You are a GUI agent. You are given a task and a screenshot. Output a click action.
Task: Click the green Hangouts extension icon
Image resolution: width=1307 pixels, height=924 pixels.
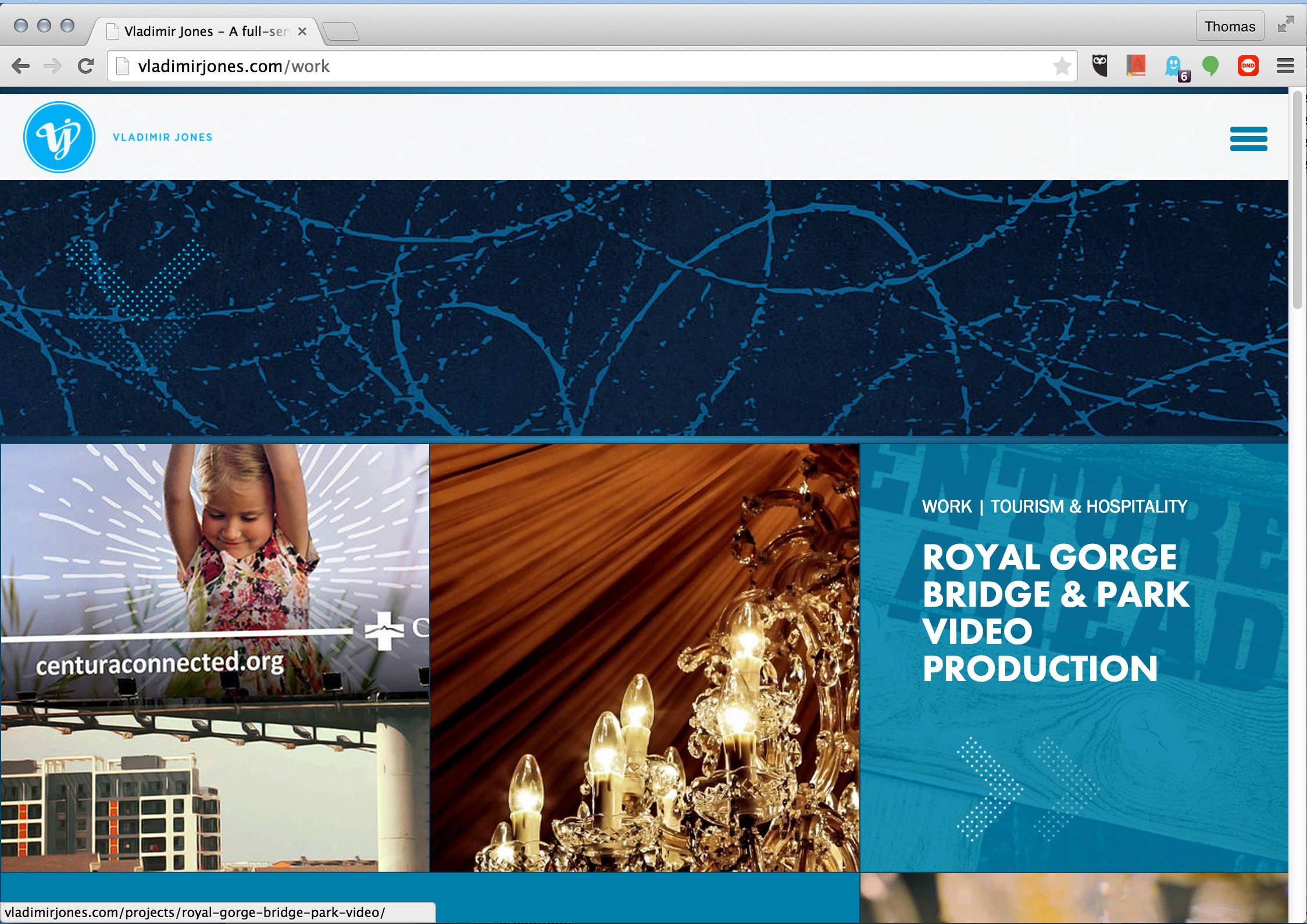1210,66
